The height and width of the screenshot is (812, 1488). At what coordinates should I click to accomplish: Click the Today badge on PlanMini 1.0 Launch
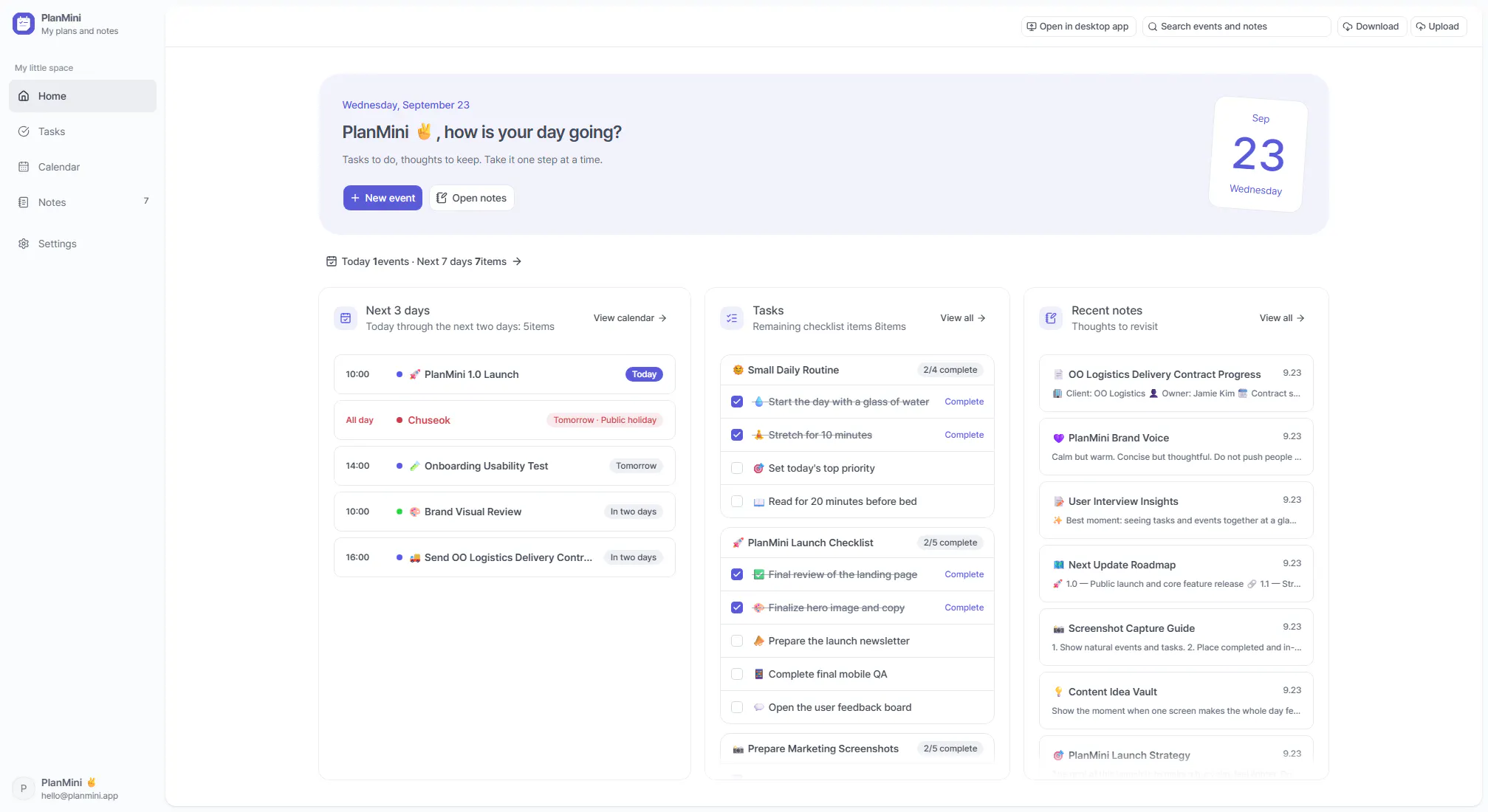click(x=644, y=374)
